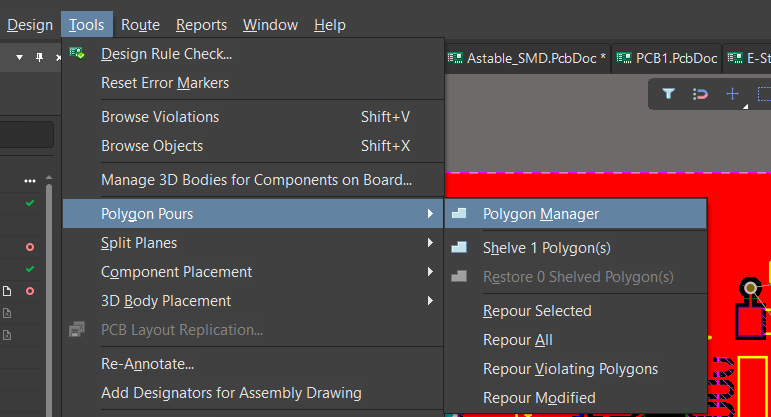The image size is (771, 417).
Task: Open the Help menu
Action: tap(329, 25)
